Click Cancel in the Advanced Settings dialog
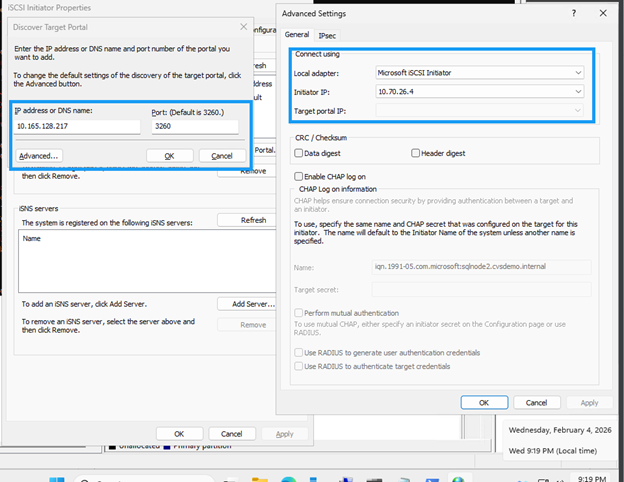 point(536,402)
